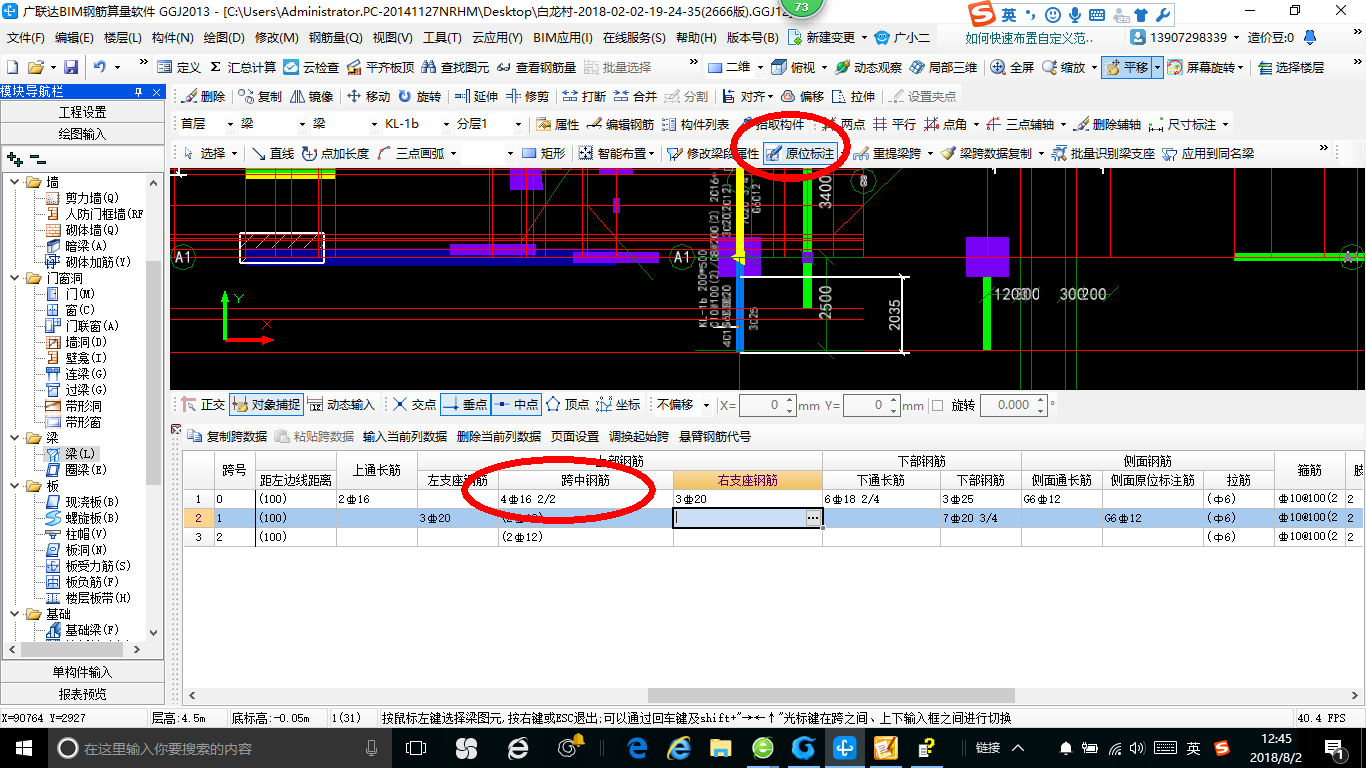This screenshot has width=1366, height=768.
Task: Select the 删除 delete tool
Action: [x=203, y=96]
